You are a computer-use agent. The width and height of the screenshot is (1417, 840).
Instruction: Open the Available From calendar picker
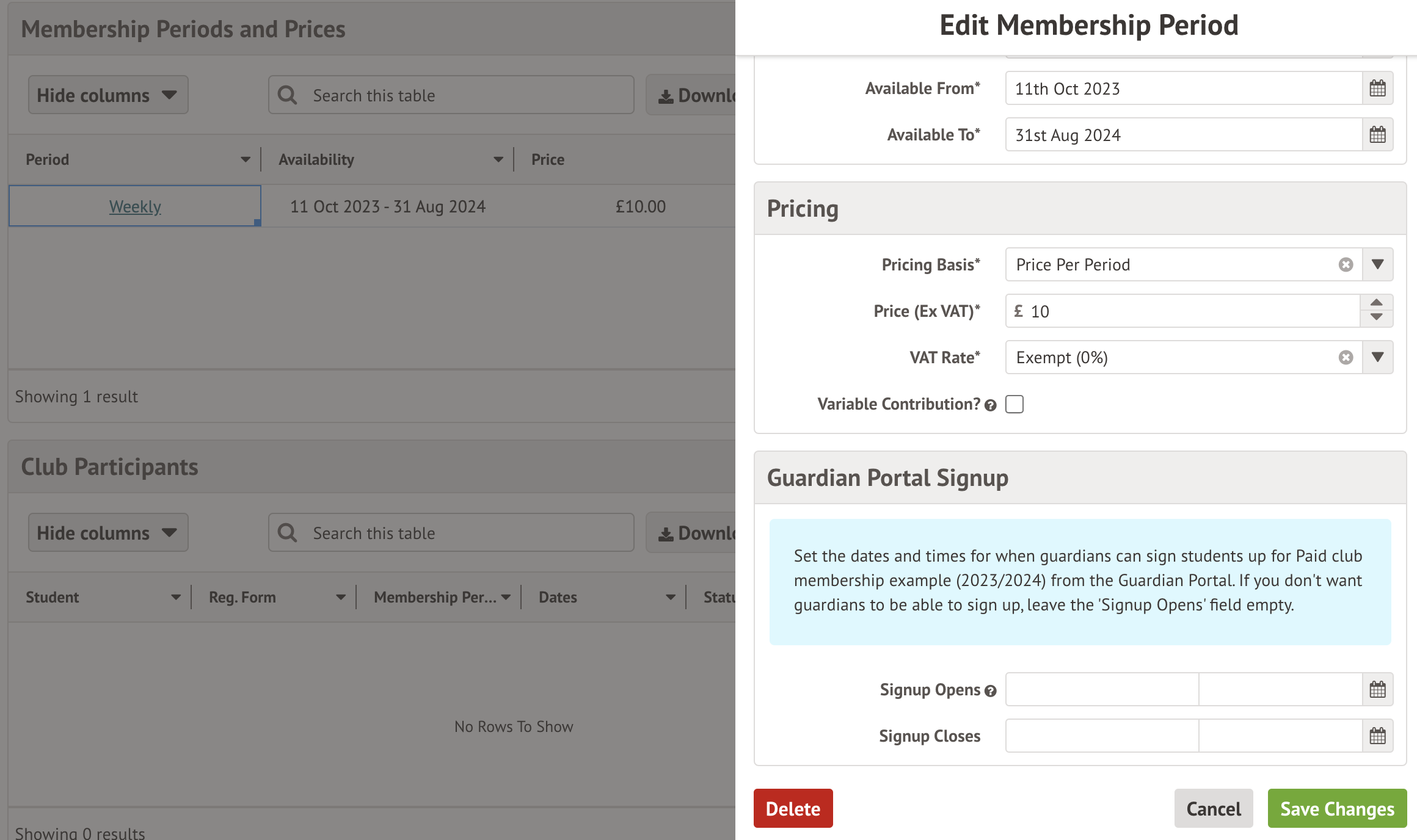point(1377,89)
